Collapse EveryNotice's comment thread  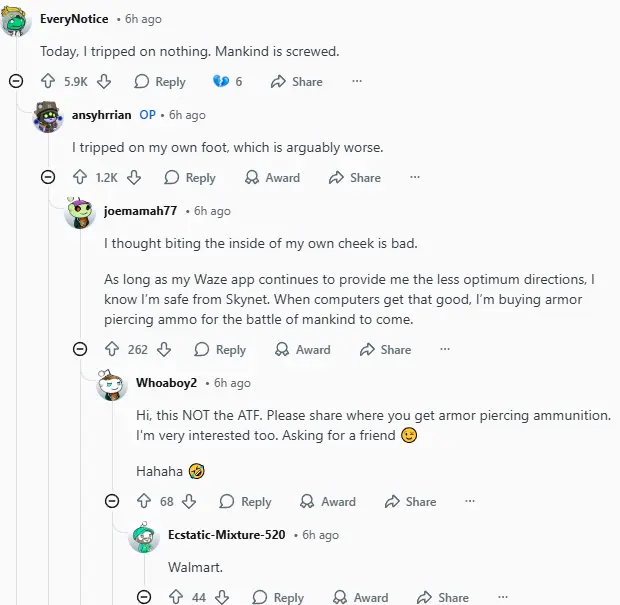(16, 82)
